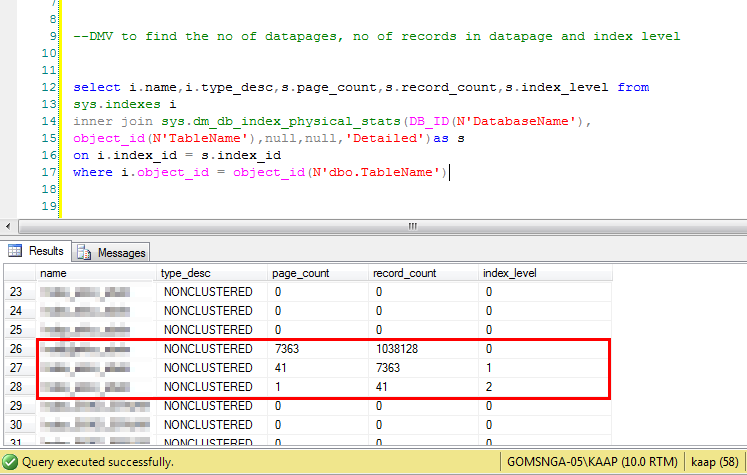Click the horizontal scrollbar left arrow
The width and height of the screenshot is (747, 475).
(x=8, y=226)
